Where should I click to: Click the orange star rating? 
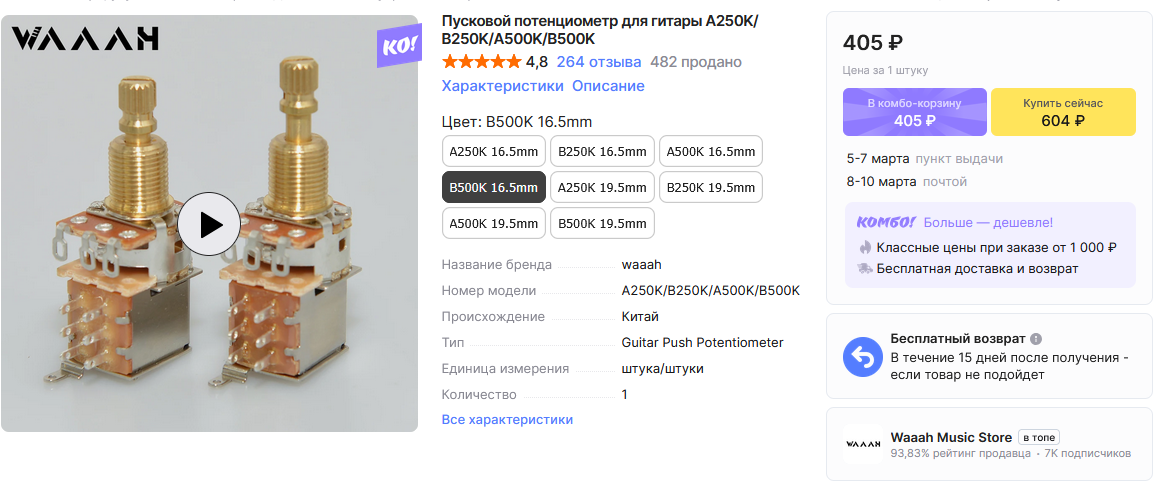[481, 62]
